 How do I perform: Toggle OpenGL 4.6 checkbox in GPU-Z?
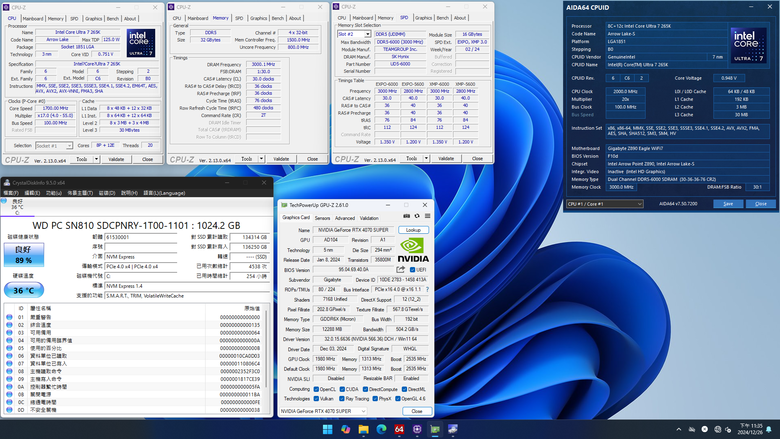[x=398, y=398]
